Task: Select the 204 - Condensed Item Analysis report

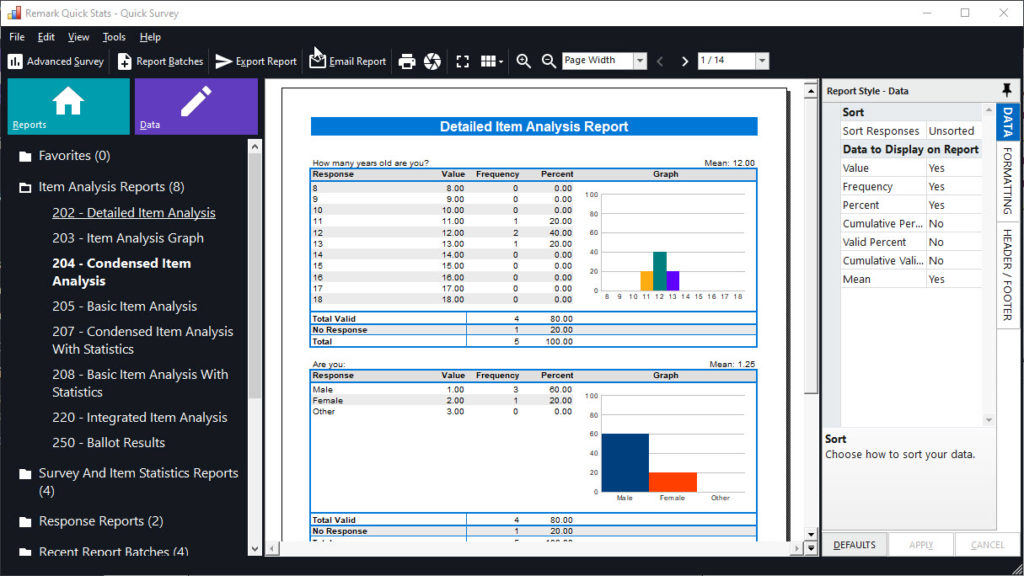Action: 122,271
